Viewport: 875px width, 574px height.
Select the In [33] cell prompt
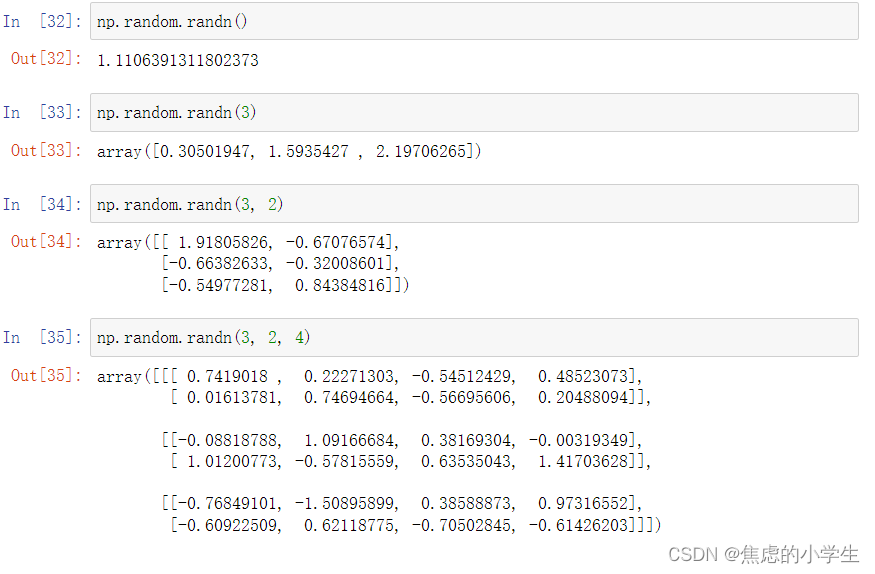click(x=42, y=112)
